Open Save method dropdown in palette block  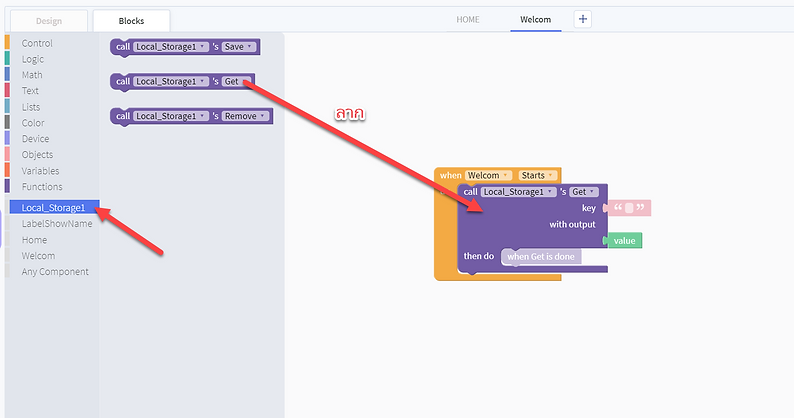239,47
